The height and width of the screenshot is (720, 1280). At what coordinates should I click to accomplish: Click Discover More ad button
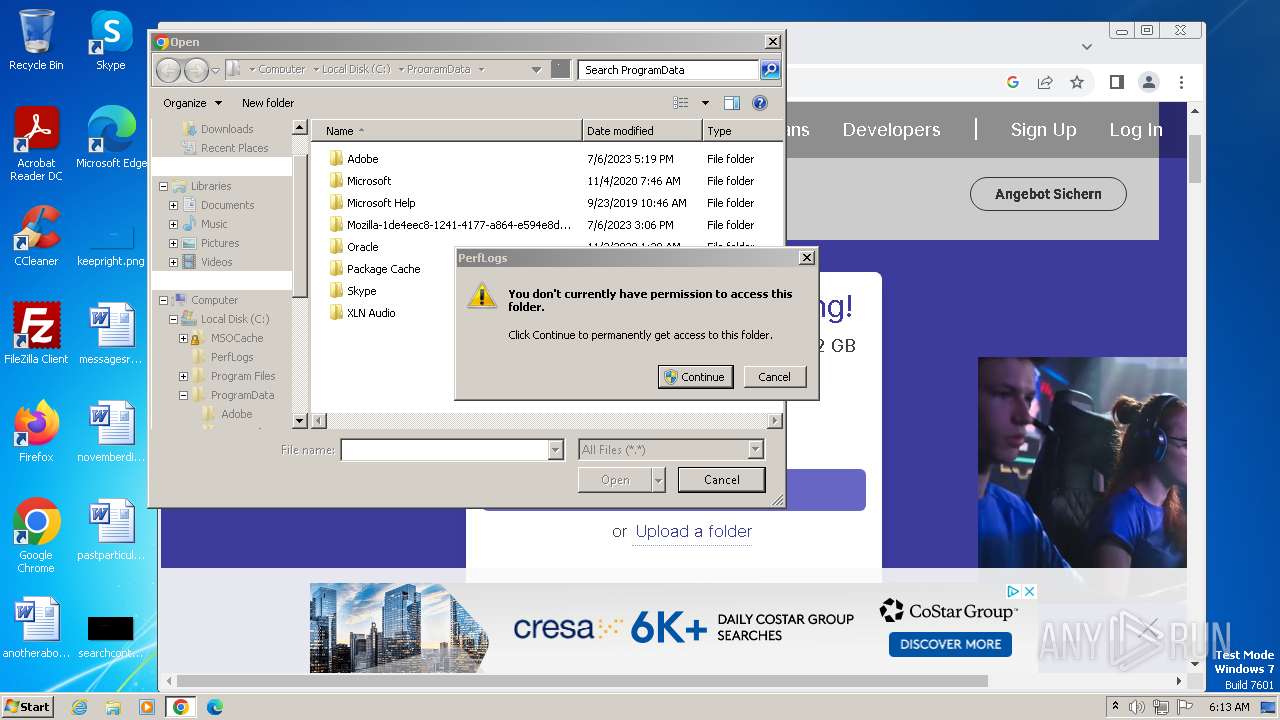[x=950, y=644]
